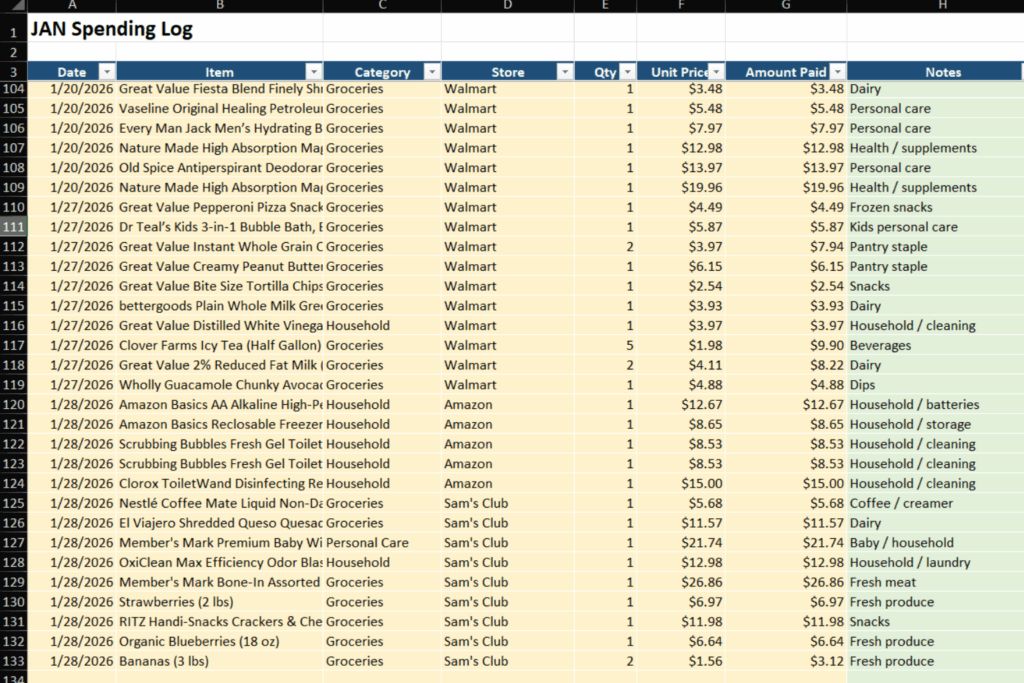The width and height of the screenshot is (1024, 683).
Task: Open the Qty column filter dropdown
Action: [x=627, y=72]
